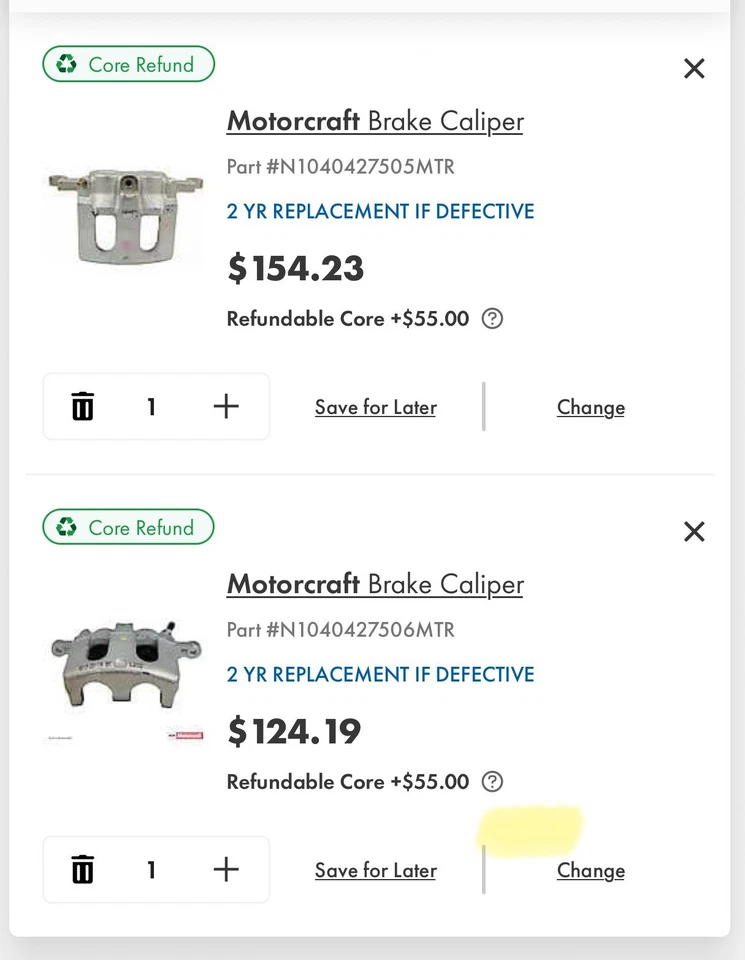
Task: Click the trash icon for the first caliper
Action: tap(83, 407)
